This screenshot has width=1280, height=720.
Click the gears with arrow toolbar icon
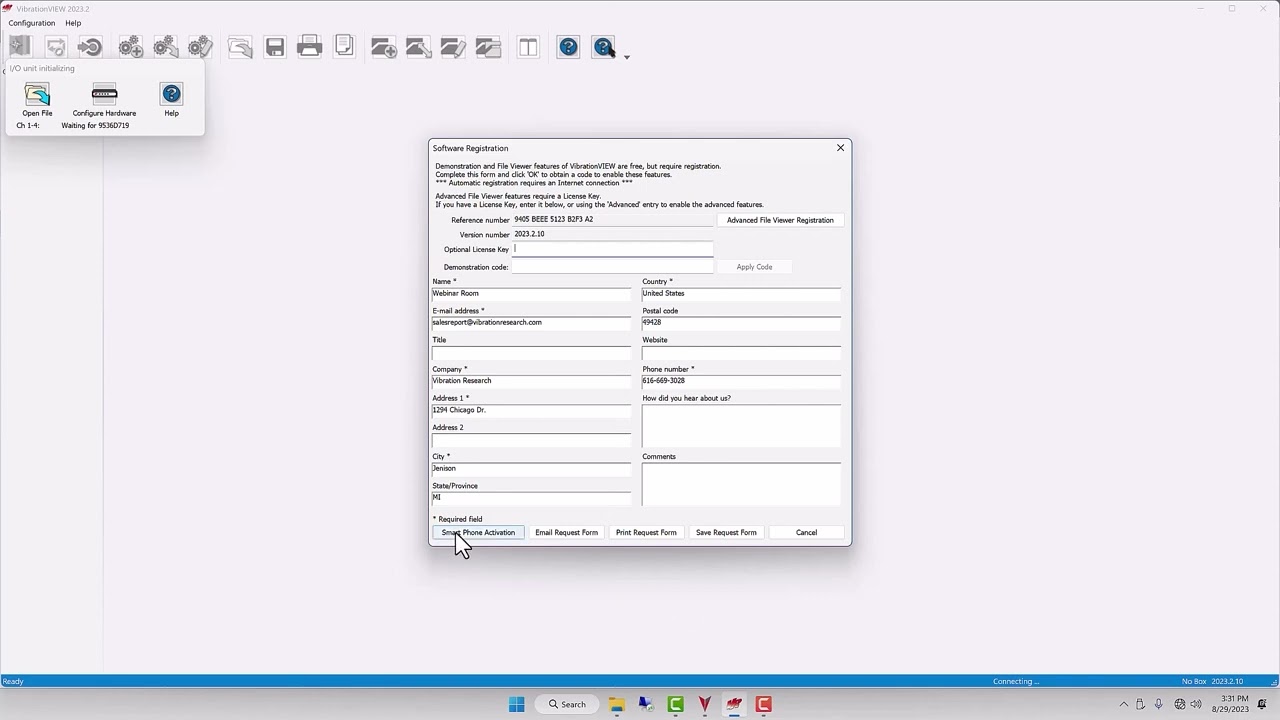165,47
